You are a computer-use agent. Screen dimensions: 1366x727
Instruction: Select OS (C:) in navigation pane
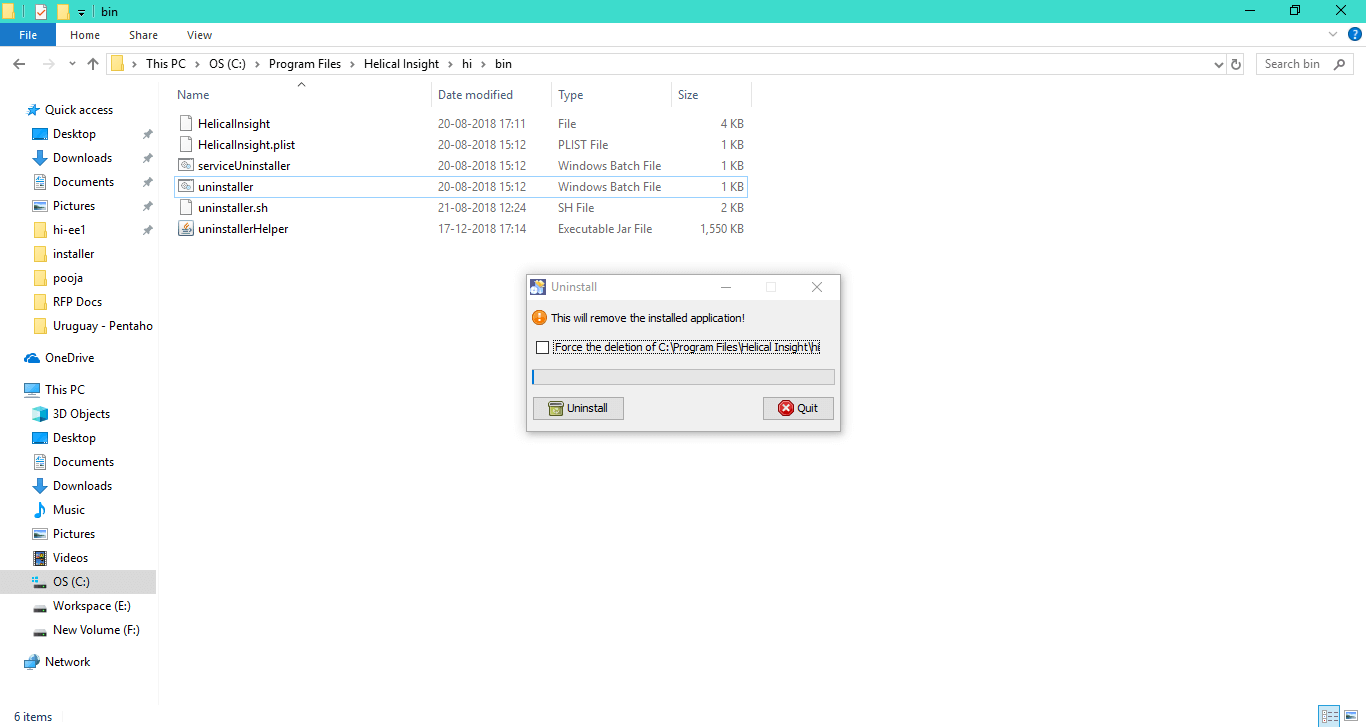78,582
